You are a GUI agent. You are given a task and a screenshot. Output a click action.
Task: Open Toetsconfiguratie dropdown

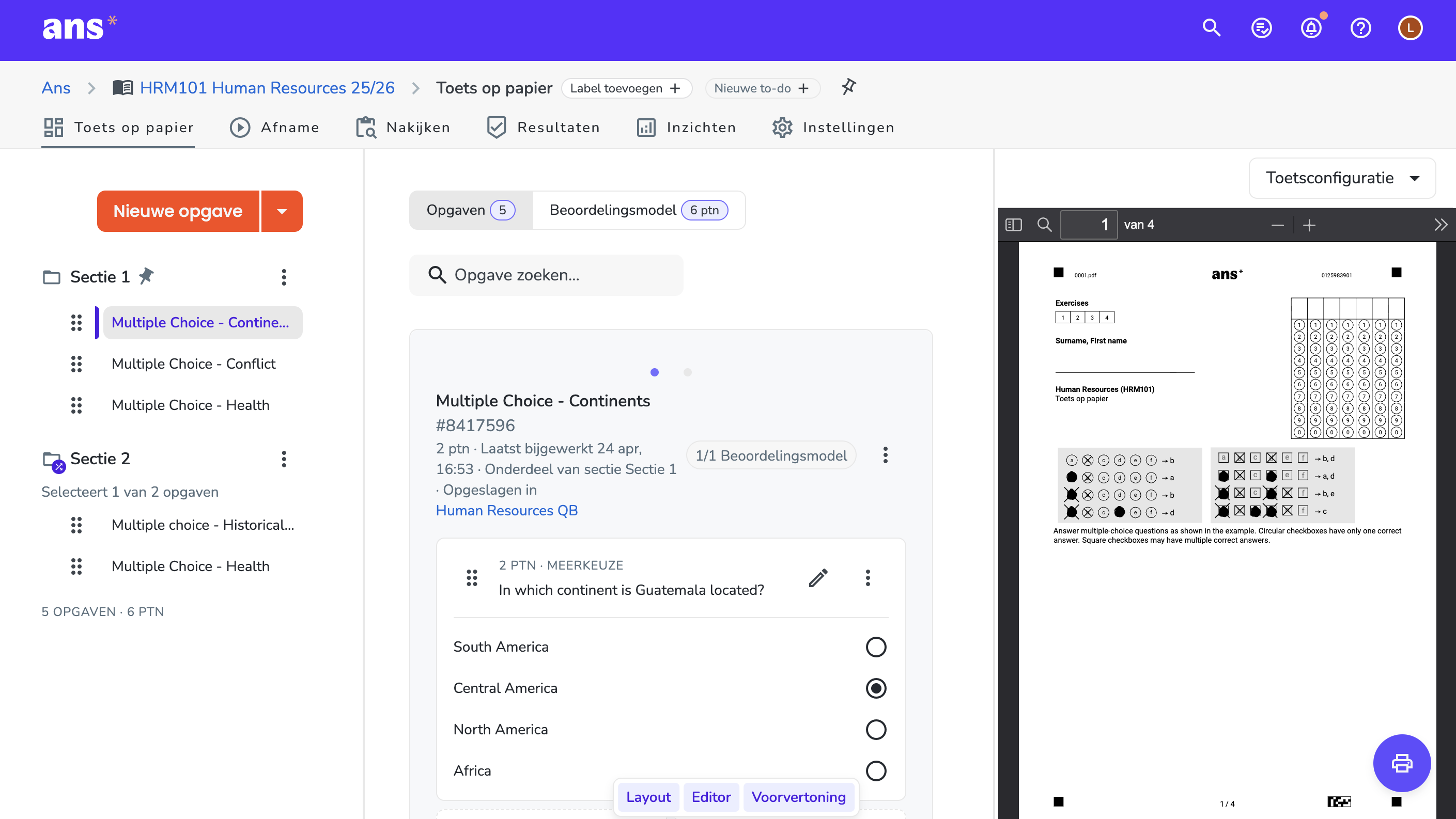[1342, 178]
